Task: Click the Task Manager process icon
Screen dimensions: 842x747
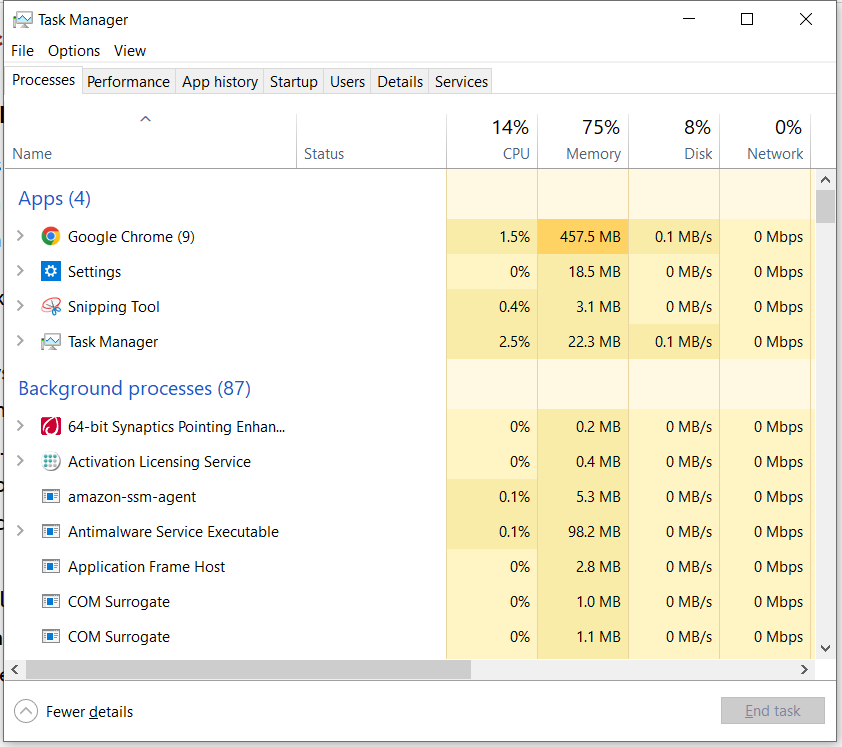Action: pyautogui.click(x=51, y=342)
